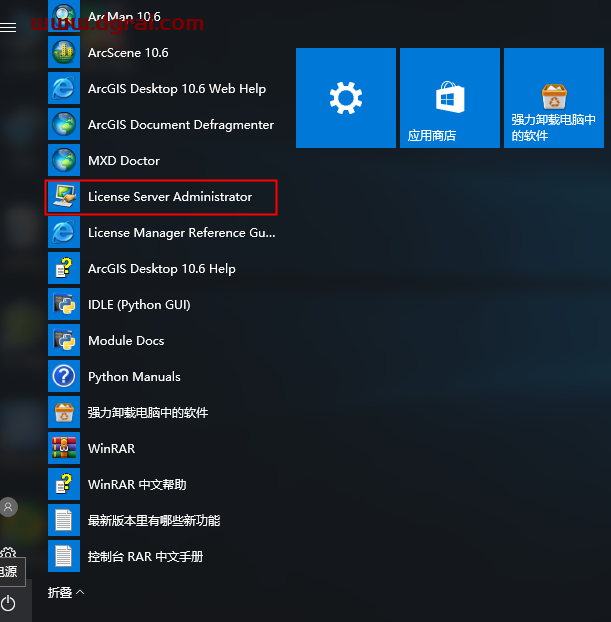Click the 强力卸载电脑中的软件 tile

(x=553, y=98)
